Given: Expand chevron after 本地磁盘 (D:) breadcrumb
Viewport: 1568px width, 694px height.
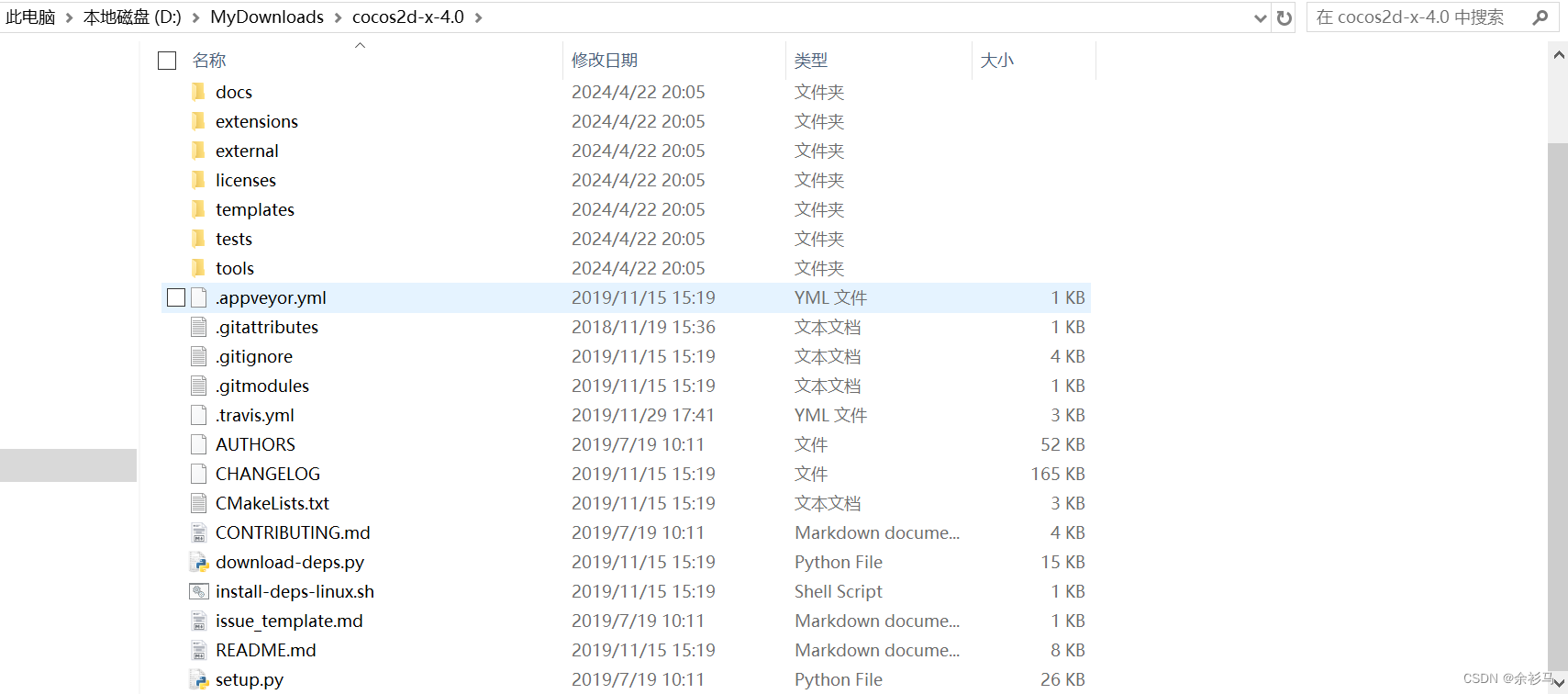Looking at the screenshot, I should [x=195, y=17].
